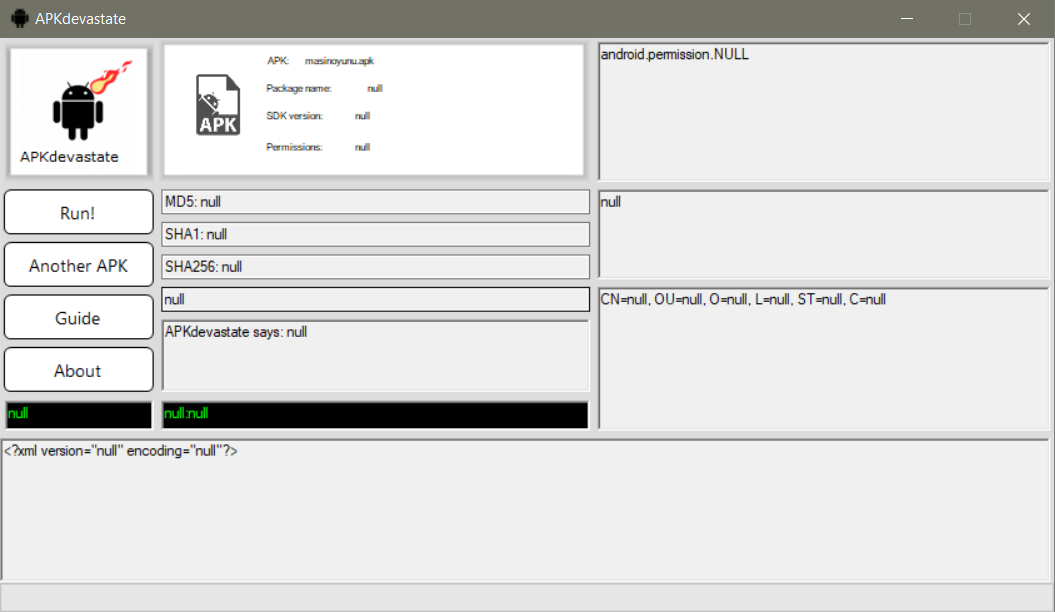Click the masinoyunu.apk file name label

tap(339, 61)
